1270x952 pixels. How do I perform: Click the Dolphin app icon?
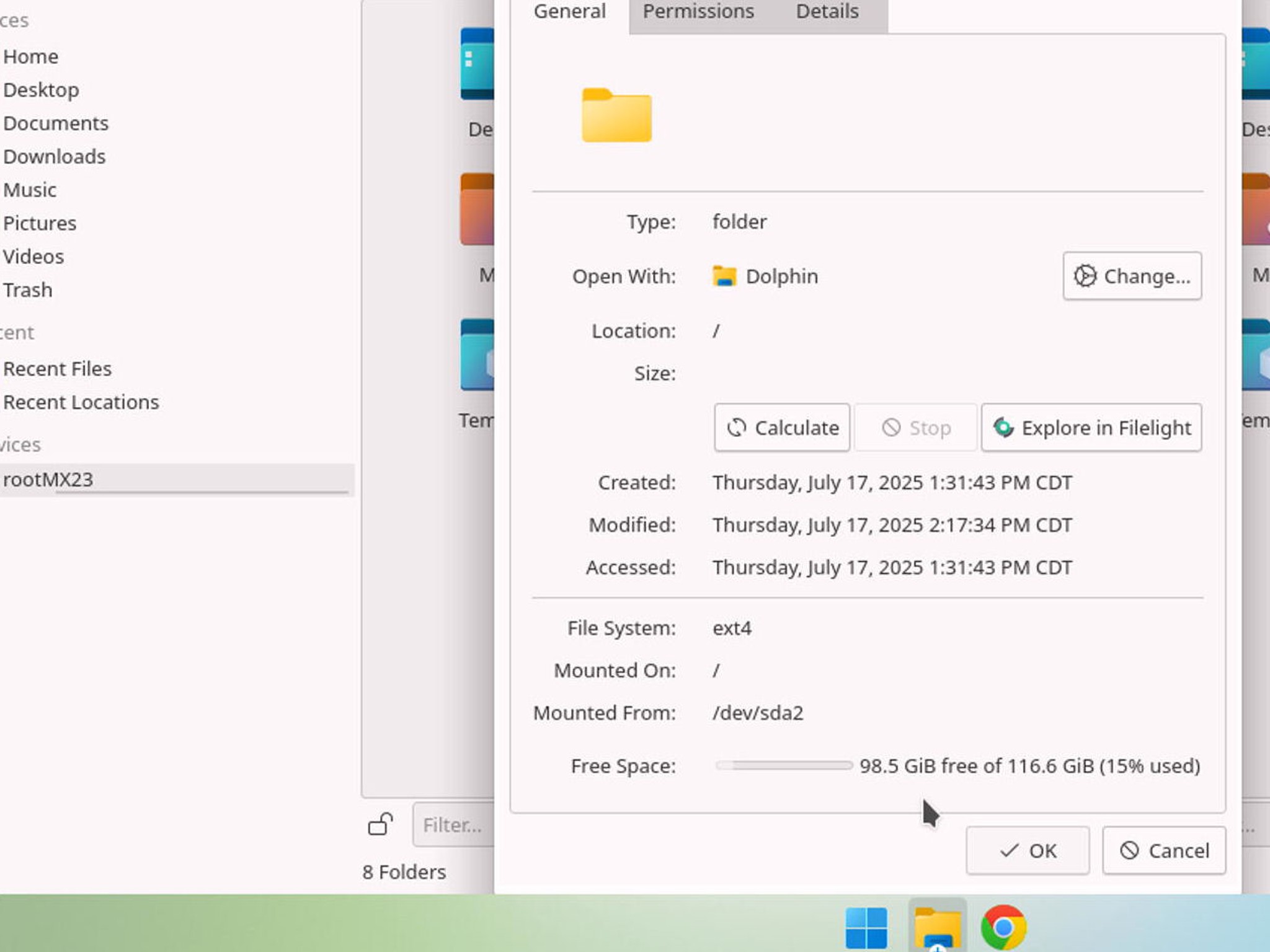tap(724, 276)
